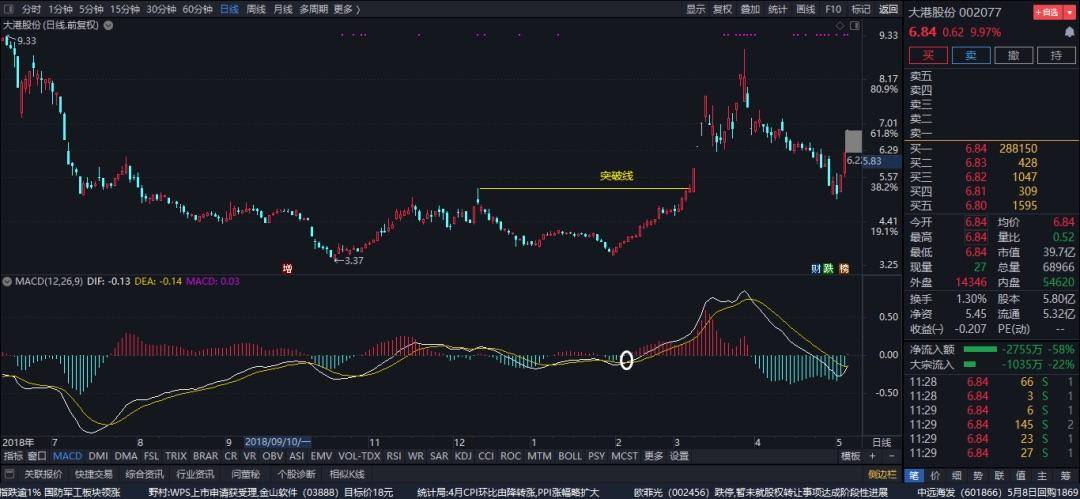Open the 个股诊断 stock diagnosis tab
This screenshot has height=499, width=1080.
[x=296, y=474]
